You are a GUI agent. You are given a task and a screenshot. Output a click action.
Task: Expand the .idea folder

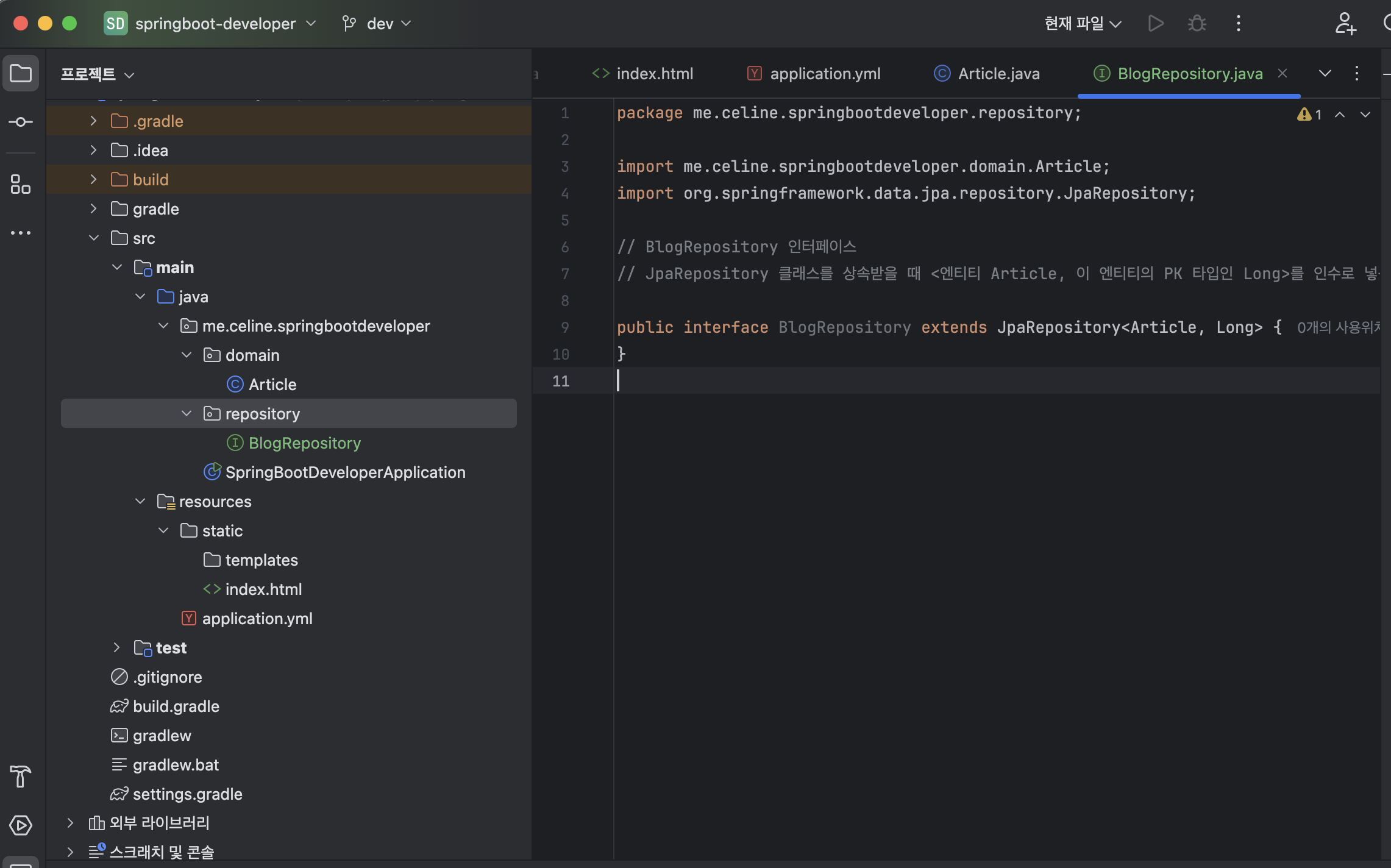(93, 150)
